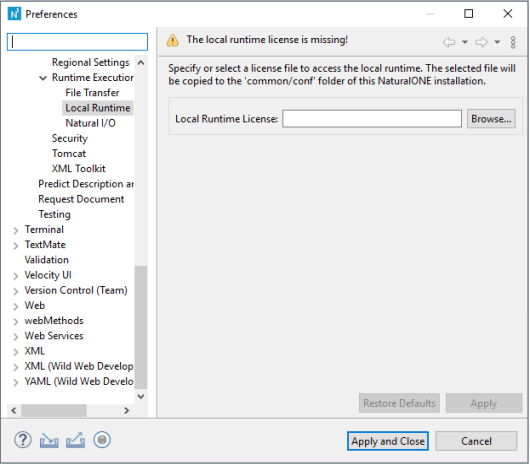
Task: Collapse the Runtime Execution tree node
Action: point(43,78)
